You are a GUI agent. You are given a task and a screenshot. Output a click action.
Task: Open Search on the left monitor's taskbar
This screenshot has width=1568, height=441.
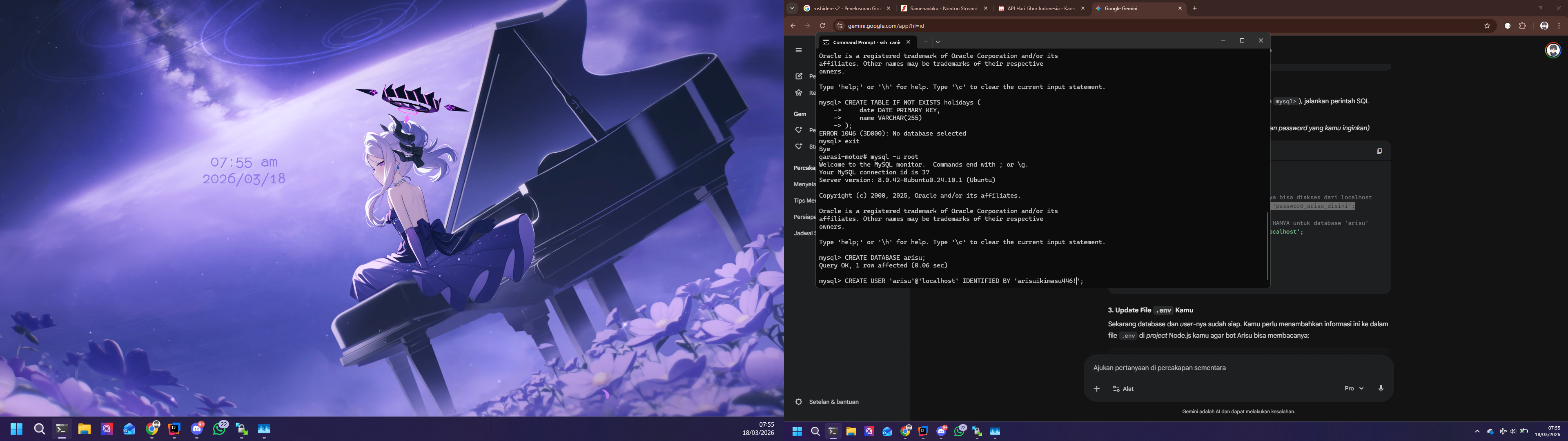click(40, 429)
